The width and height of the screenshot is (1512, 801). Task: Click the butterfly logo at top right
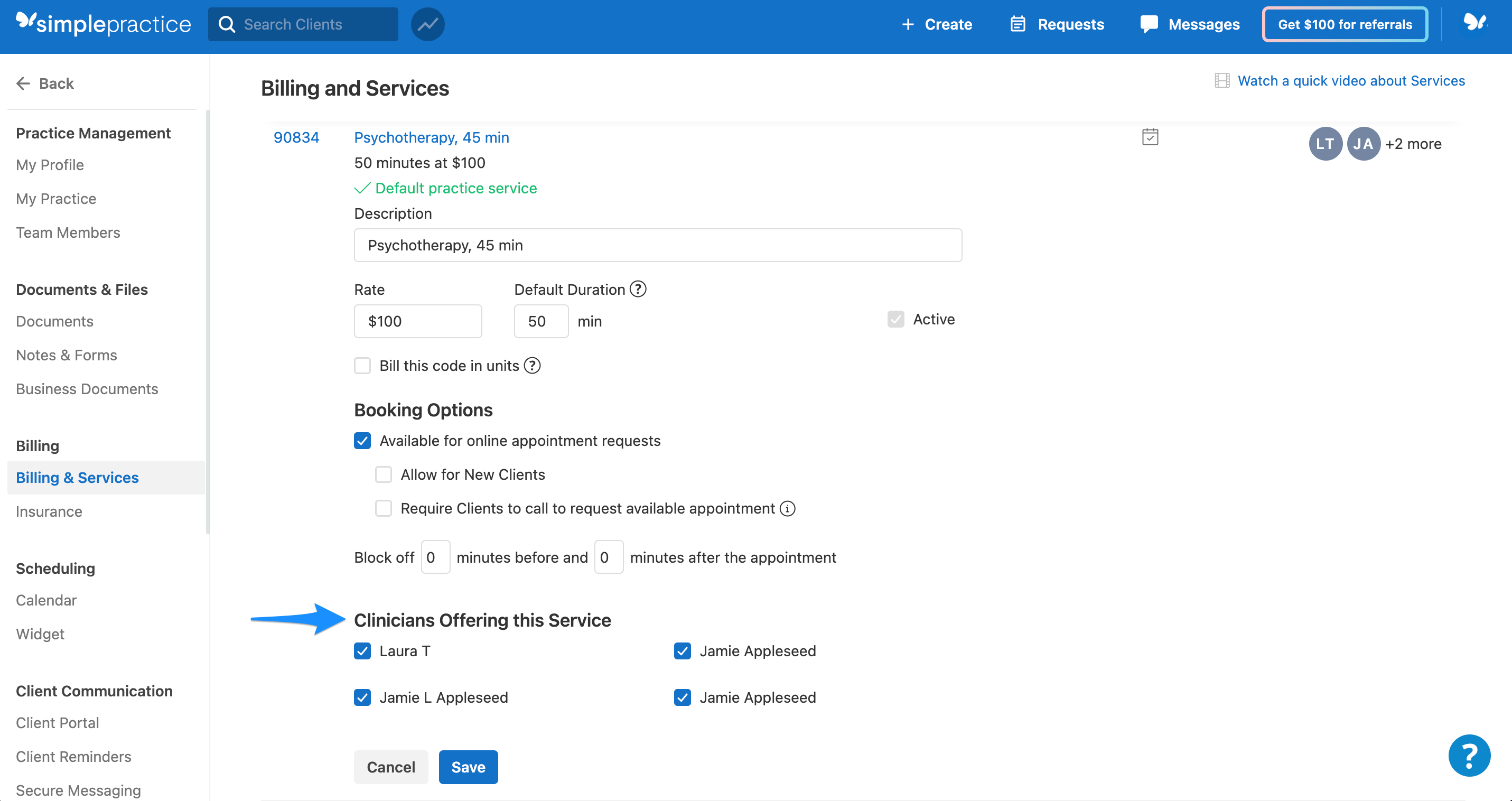coord(1475,23)
